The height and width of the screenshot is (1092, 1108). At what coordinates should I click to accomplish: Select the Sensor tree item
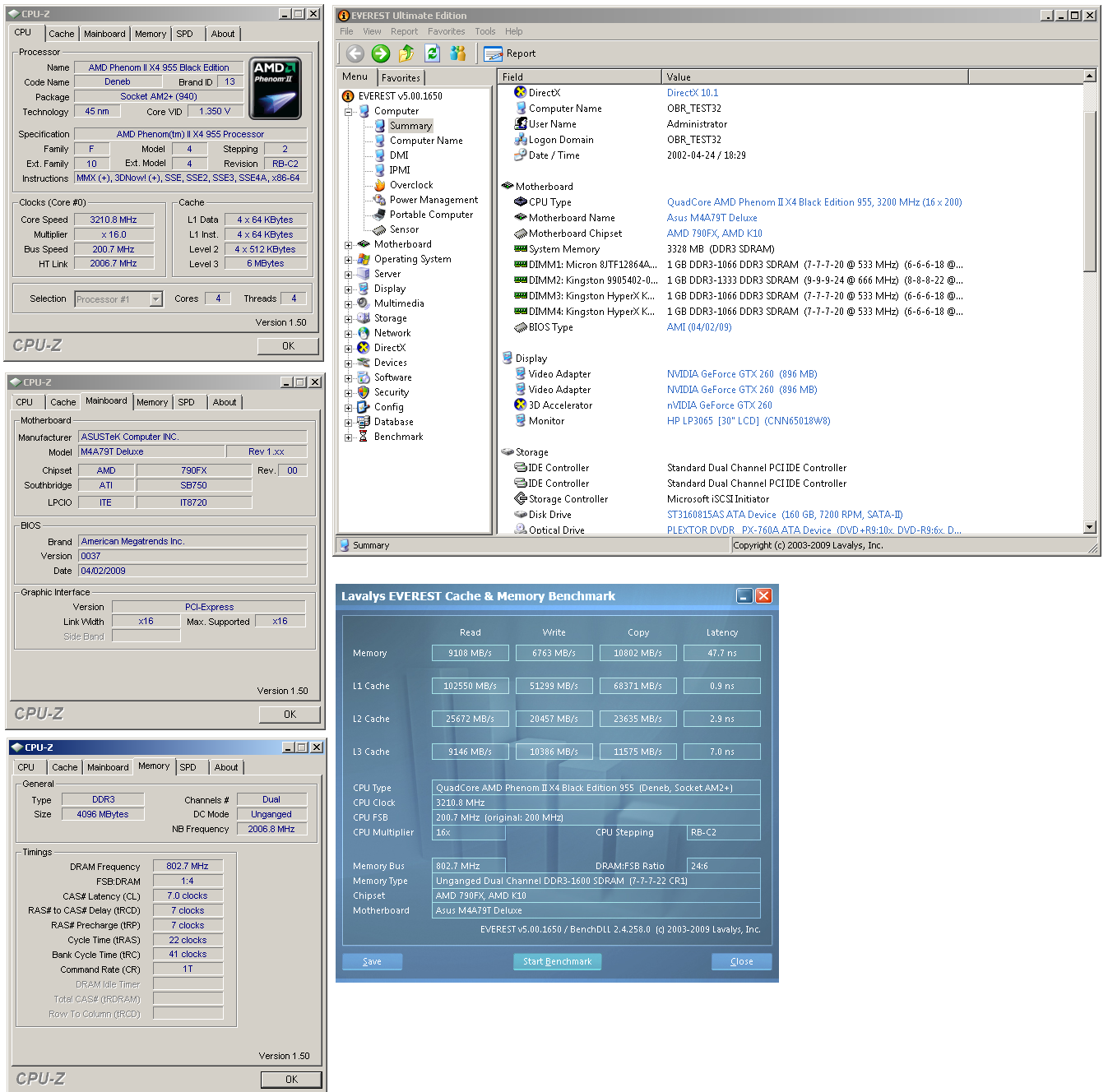click(404, 229)
